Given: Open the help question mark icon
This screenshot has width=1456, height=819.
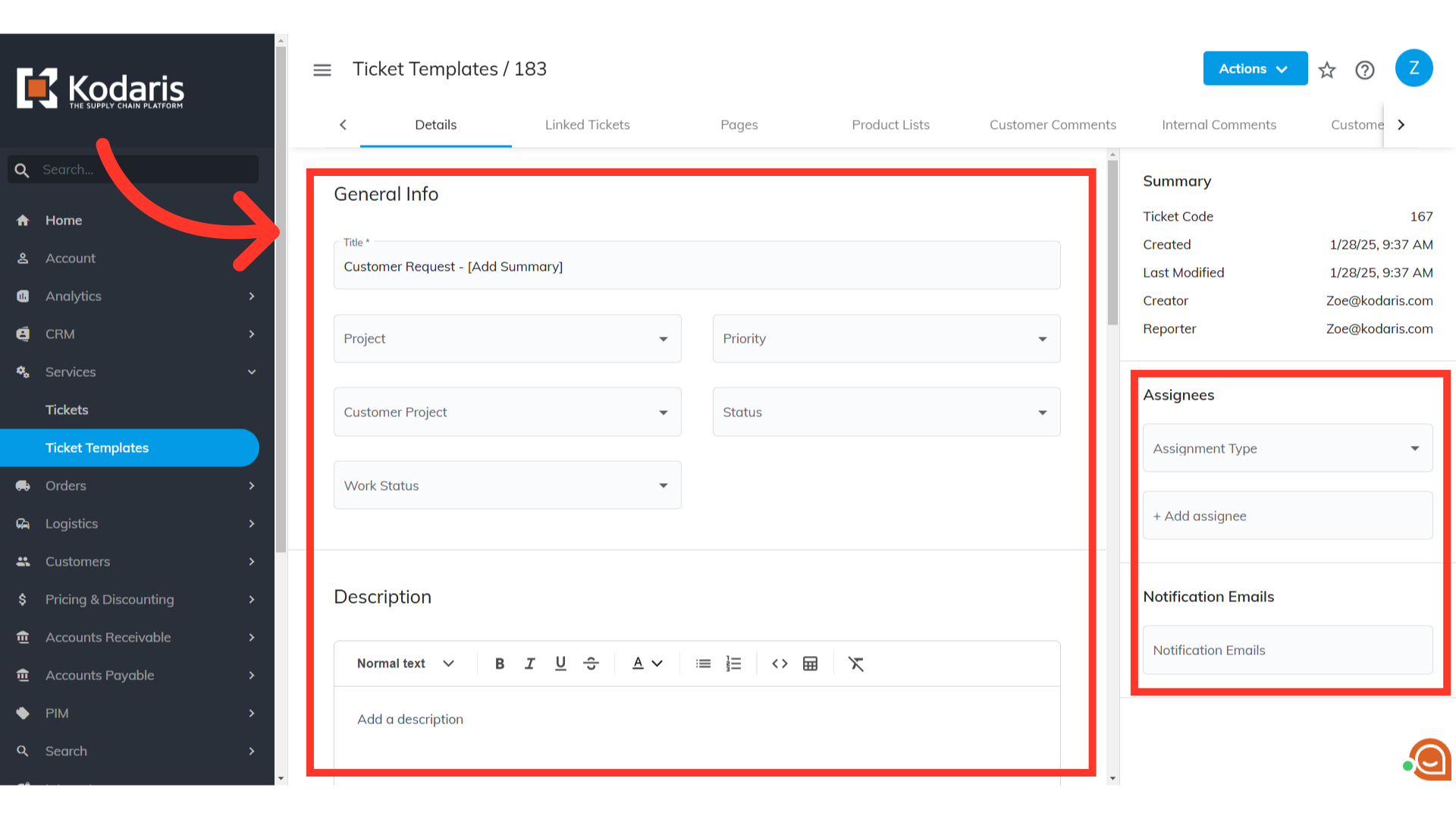Looking at the screenshot, I should point(1364,70).
